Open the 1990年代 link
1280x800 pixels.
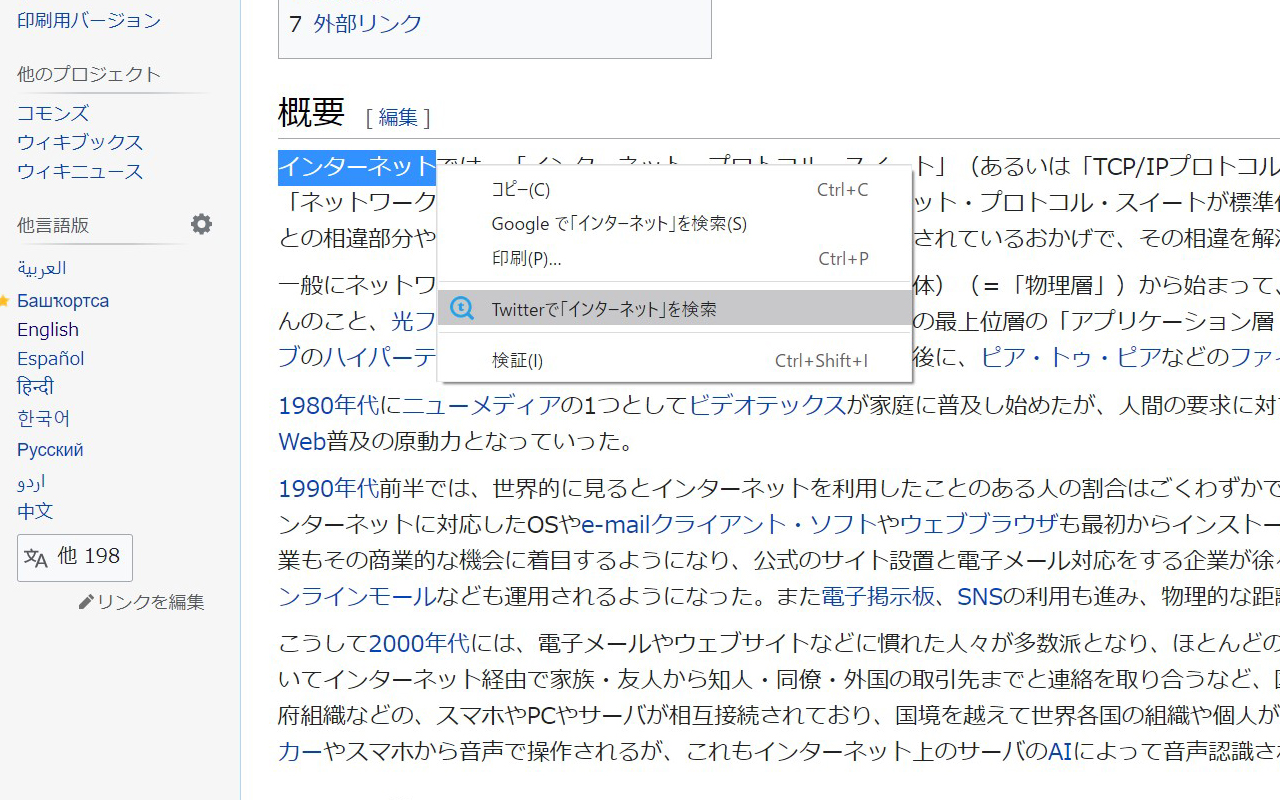click(329, 488)
